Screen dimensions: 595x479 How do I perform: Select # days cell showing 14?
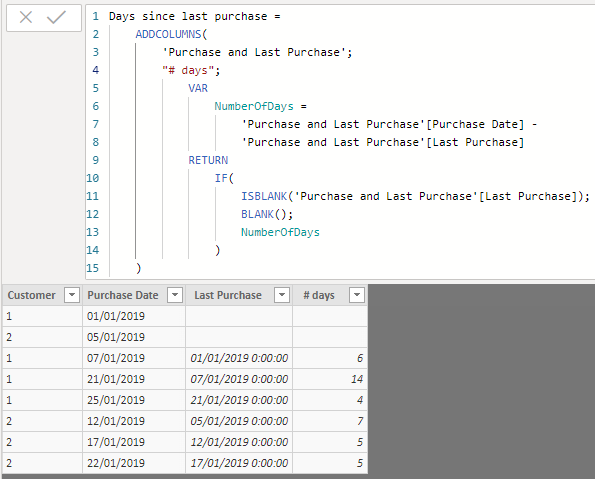(x=330, y=379)
